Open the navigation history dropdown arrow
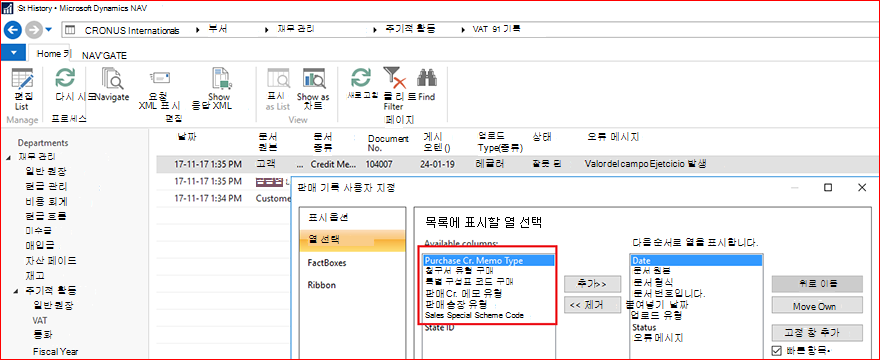The image size is (880, 360). [49, 30]
